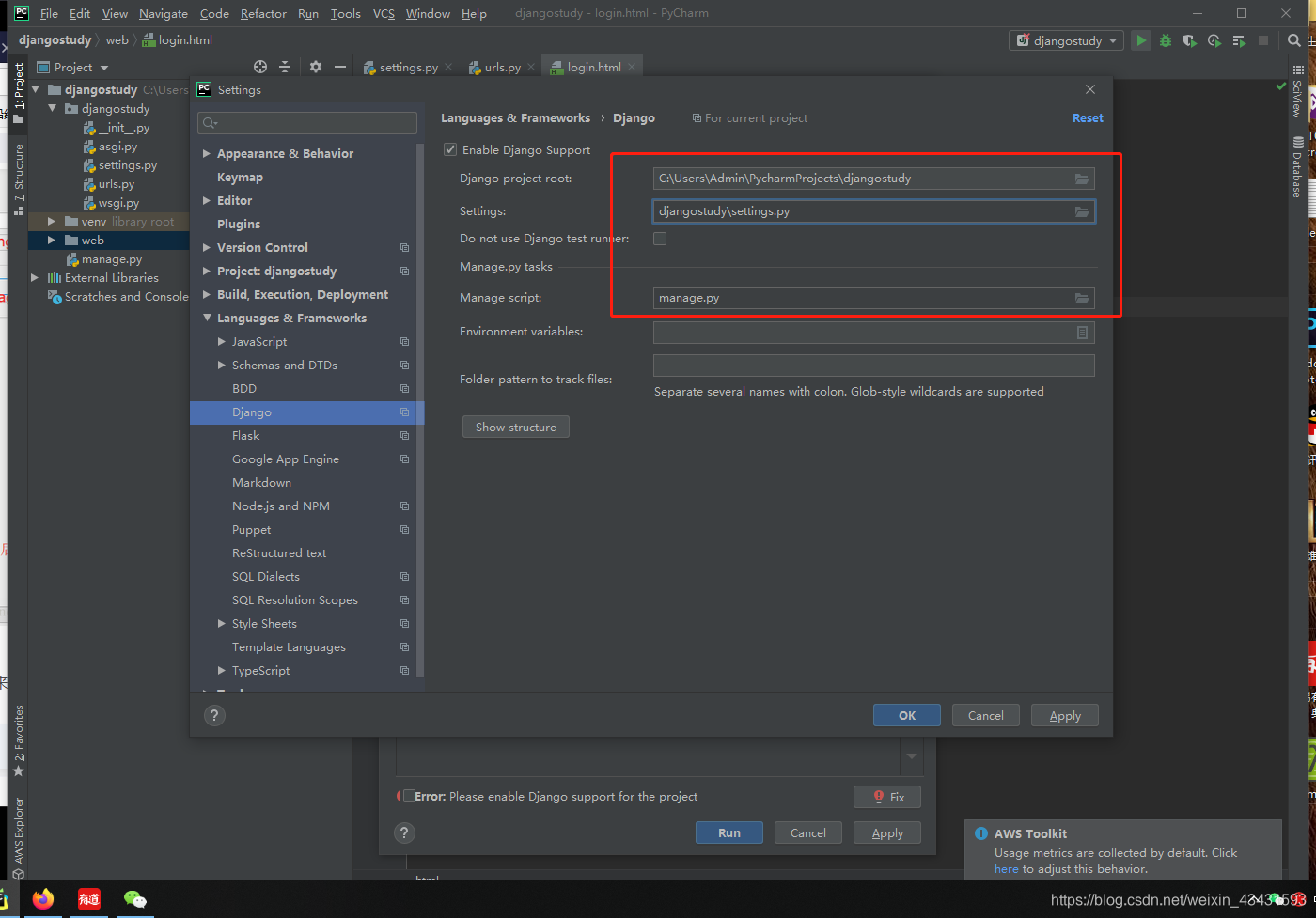The height and width of the screenshot is (918, 1316).
Task: Click the concurrency diagram run icon
Action: point(1239,40)
